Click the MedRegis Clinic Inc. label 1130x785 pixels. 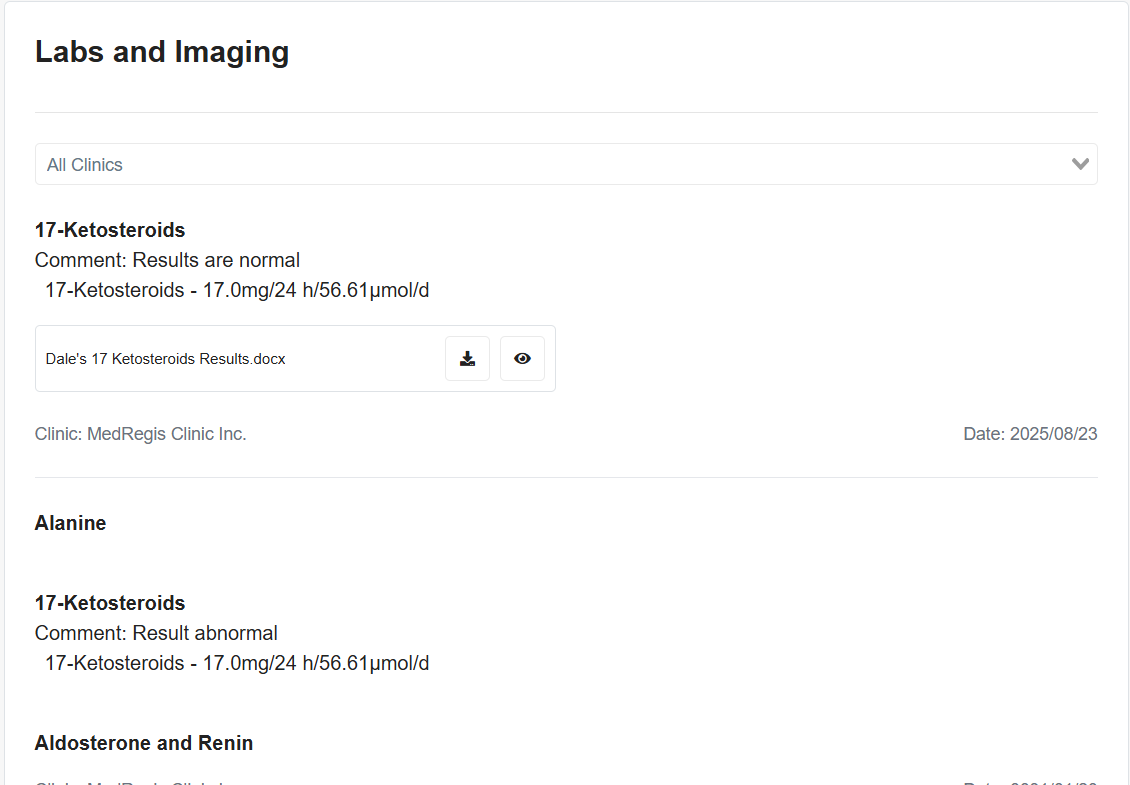click(x=140, y=434)
